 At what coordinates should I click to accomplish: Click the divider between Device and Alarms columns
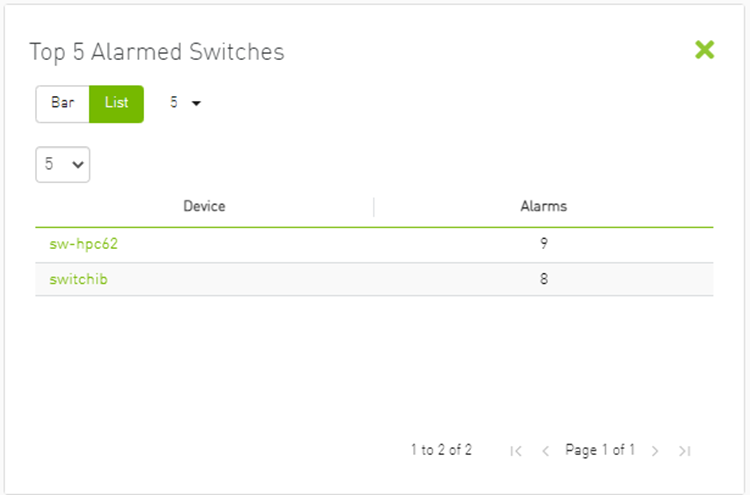point(374,207)
